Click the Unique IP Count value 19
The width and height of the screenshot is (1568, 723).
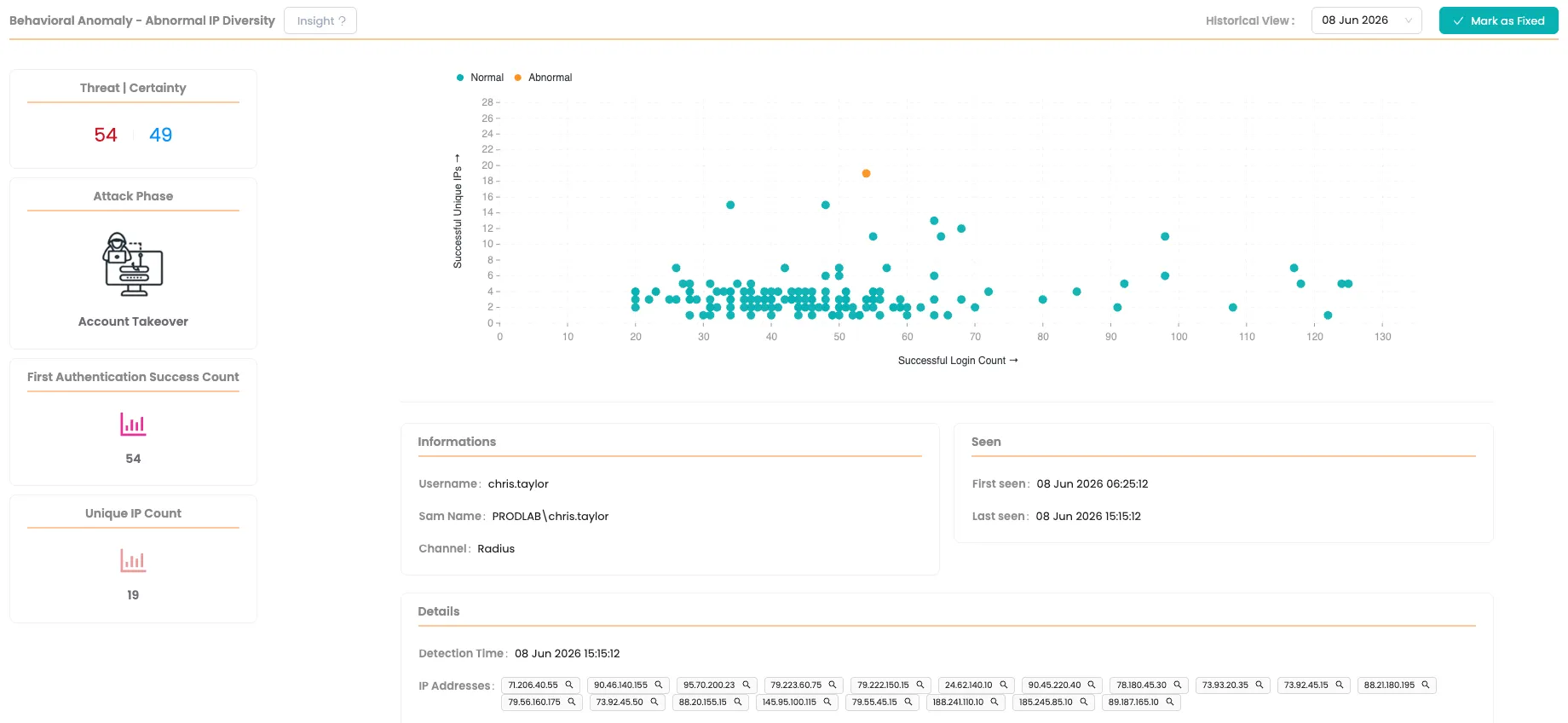click(133, 594)
